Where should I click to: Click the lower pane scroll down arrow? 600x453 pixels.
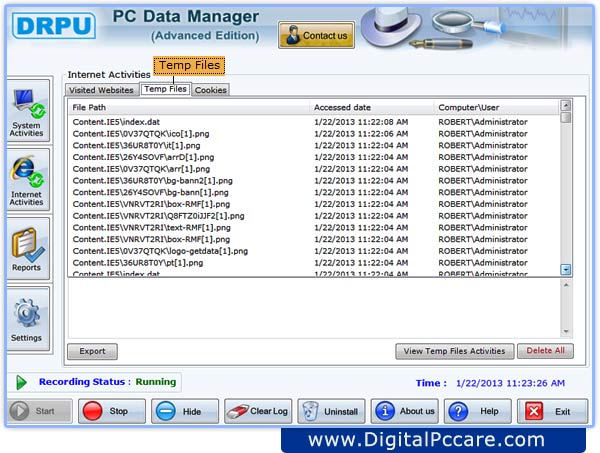click(566, 331)
